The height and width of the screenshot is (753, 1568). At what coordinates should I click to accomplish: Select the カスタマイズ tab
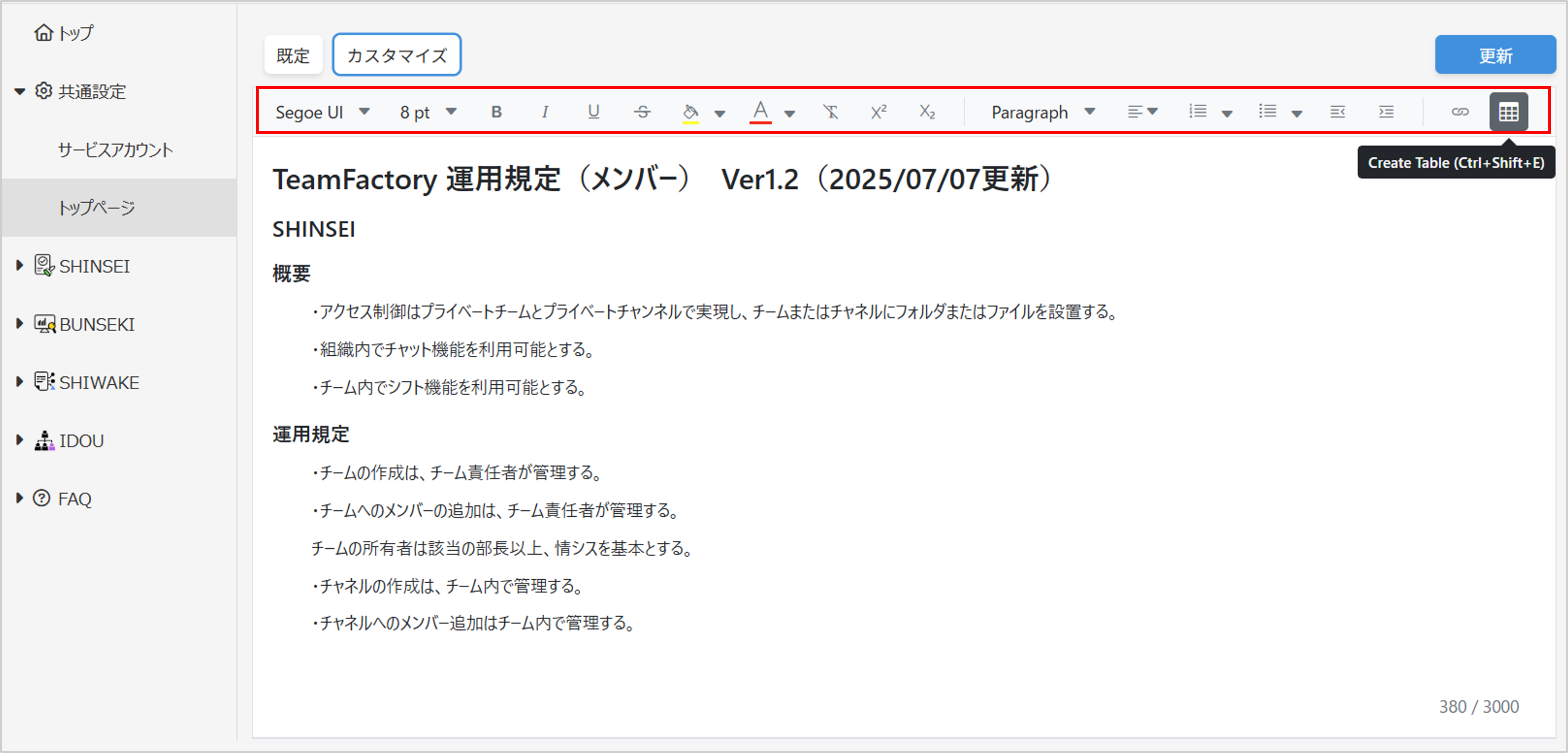point(396,55)
